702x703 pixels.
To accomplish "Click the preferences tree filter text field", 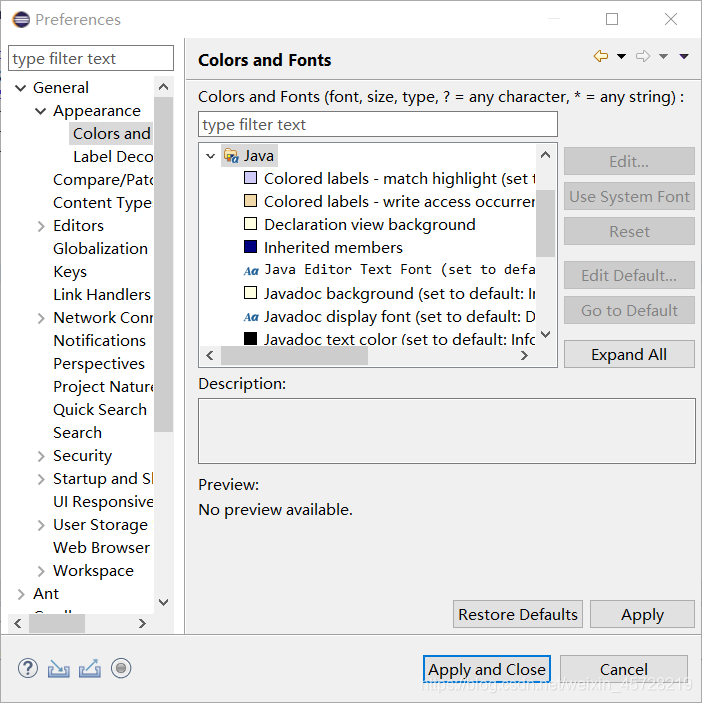I will 91,58.
